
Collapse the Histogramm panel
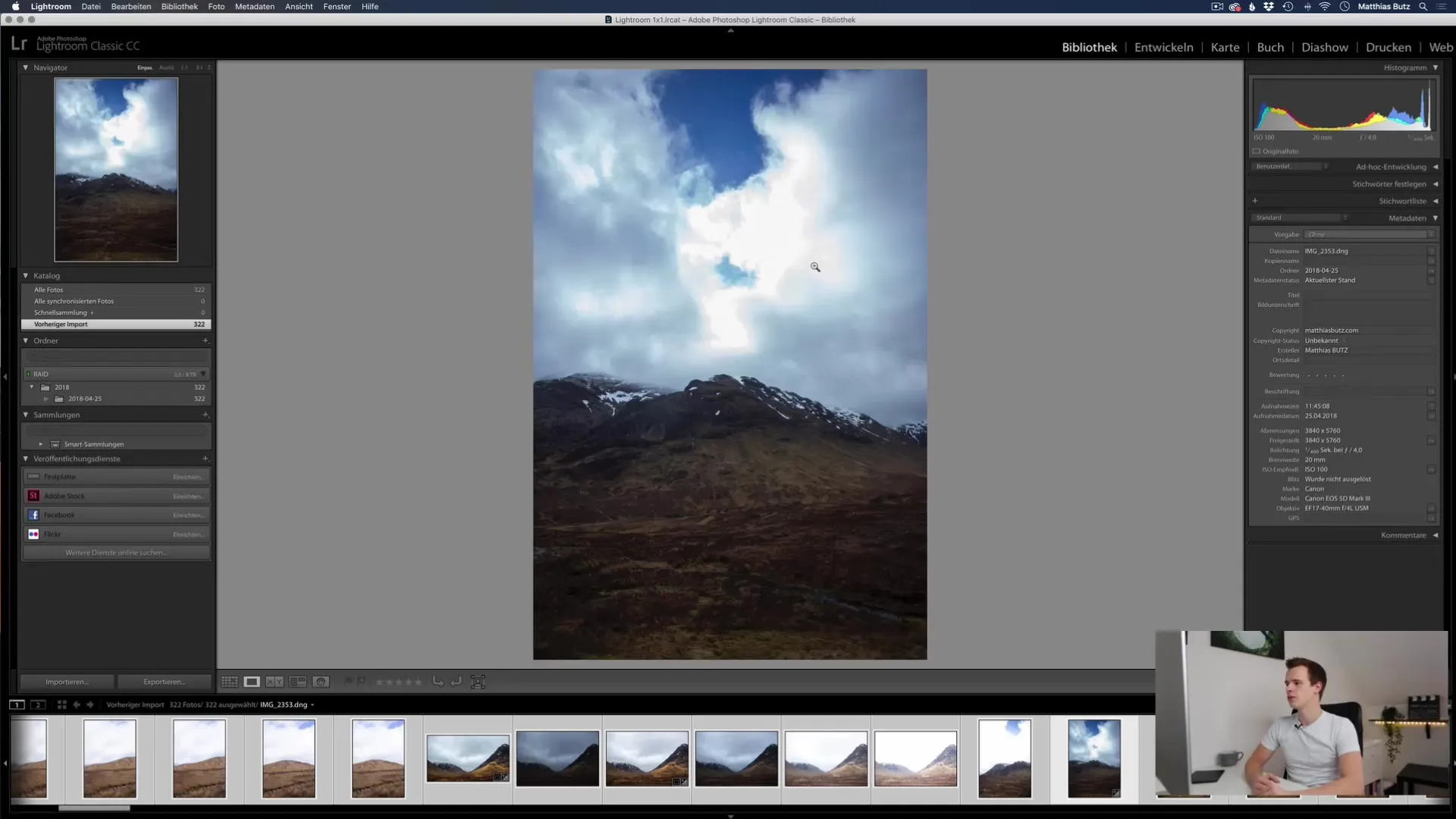[1436, 67]
